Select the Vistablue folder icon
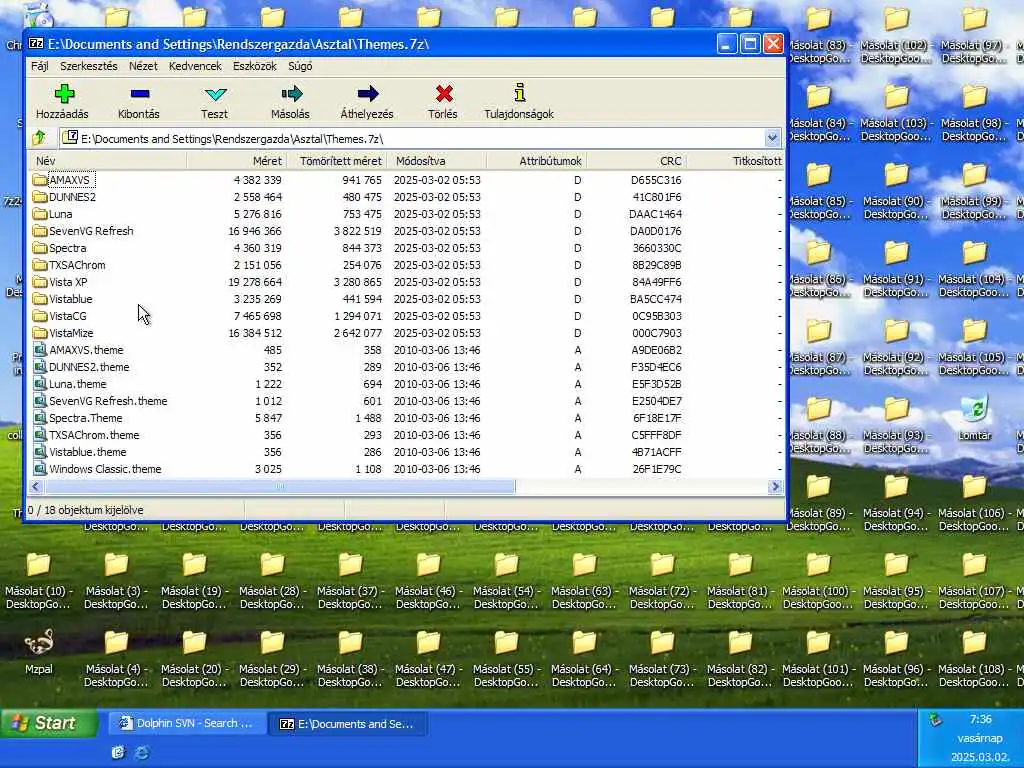Viewport: 1024px width, 768px height. pyautogui.click(x=40, y=298)
